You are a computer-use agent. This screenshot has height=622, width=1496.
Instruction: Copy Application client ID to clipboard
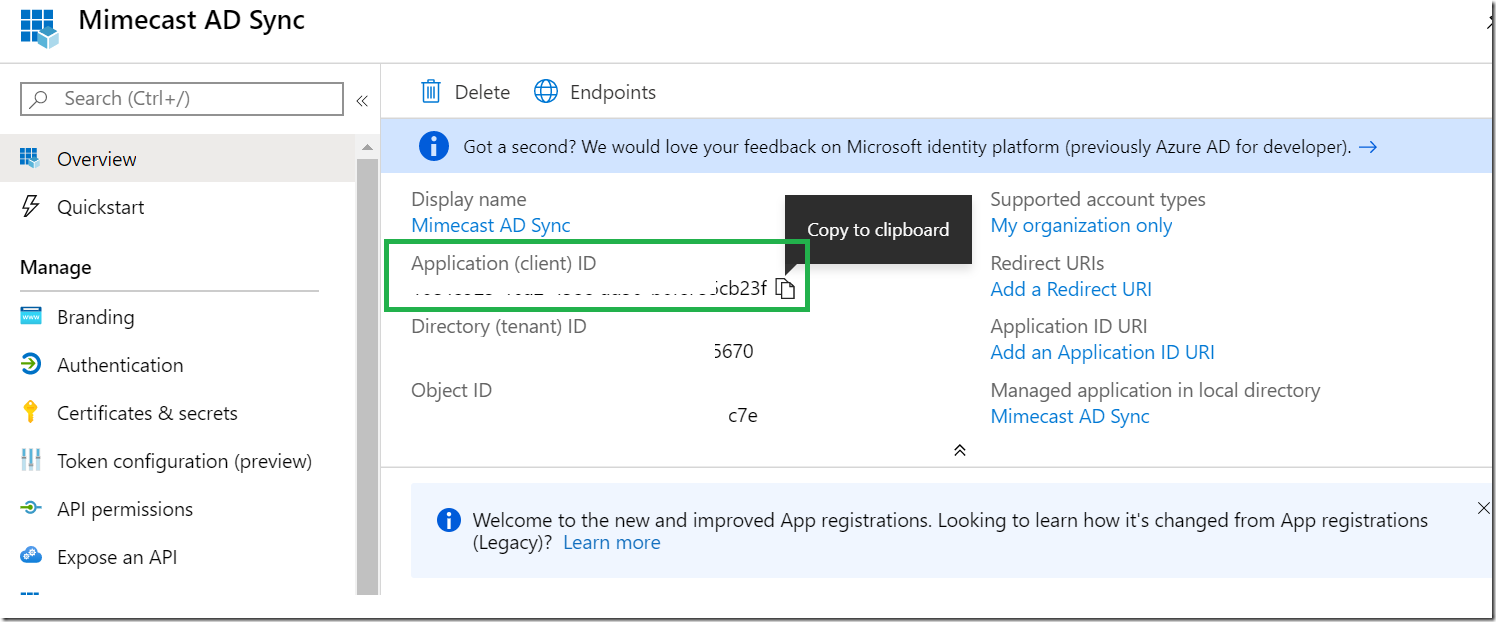click(x=786, y=289)
